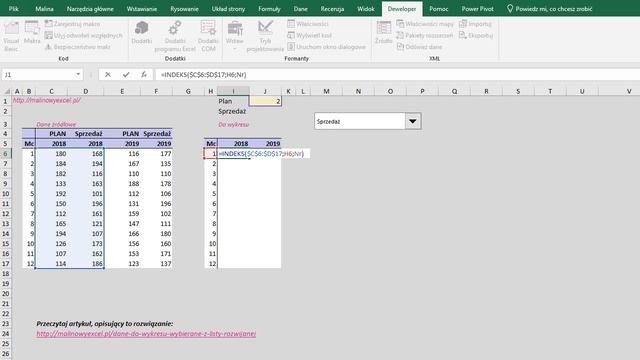The width and height of the screenshot is (640, 360).
Task: Open the malinowyexcel.pl link in A1
Action: click(47, 100)
